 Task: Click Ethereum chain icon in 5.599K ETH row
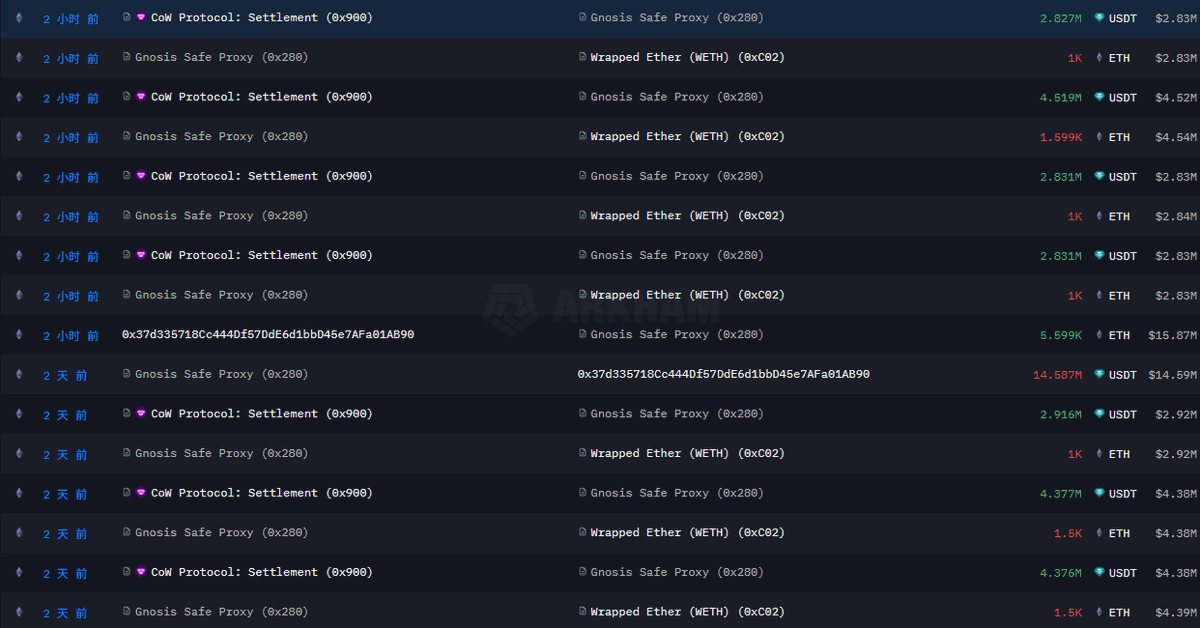point(18,335)
